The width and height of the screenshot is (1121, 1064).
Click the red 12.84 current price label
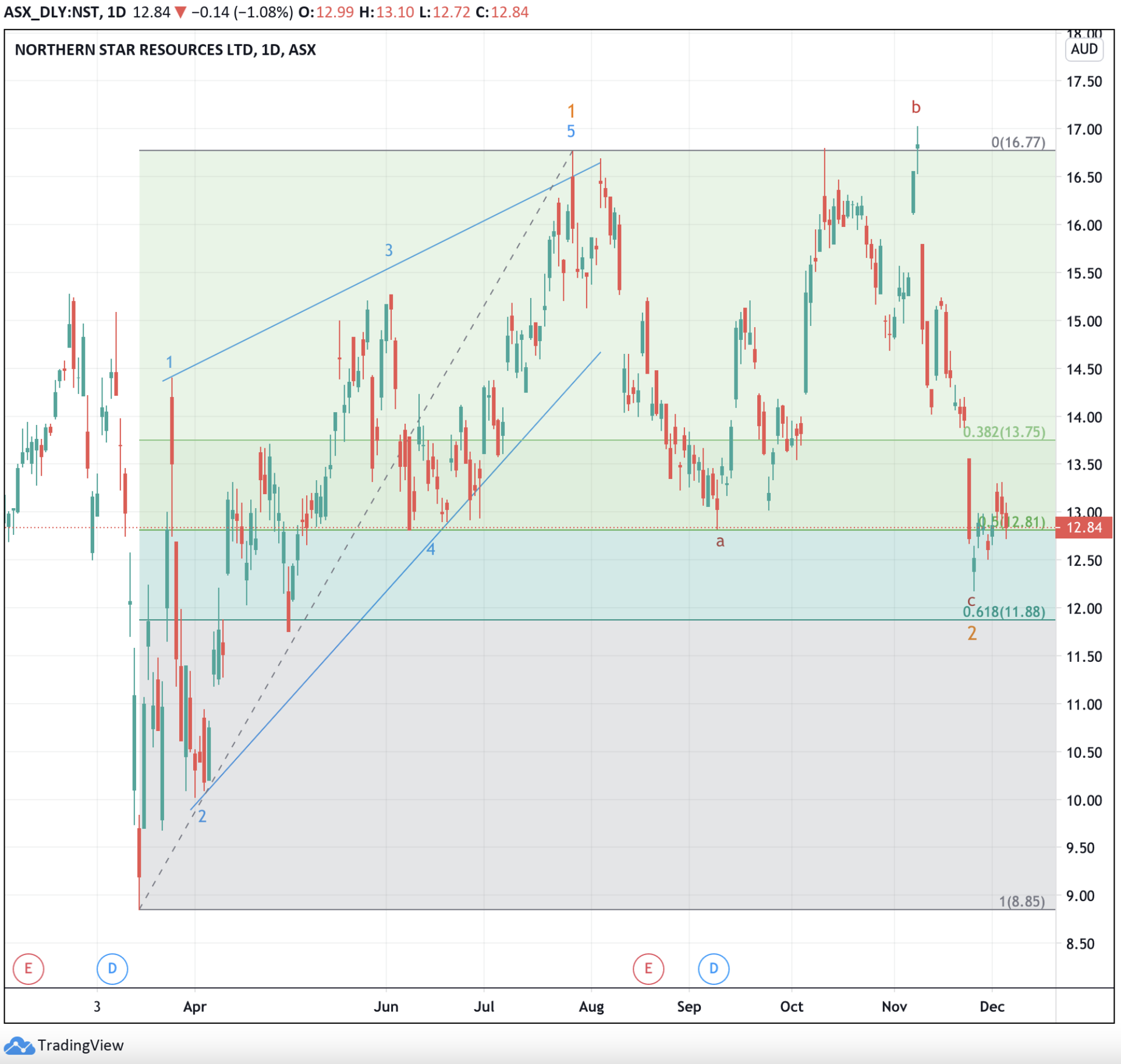(1083, 527)
